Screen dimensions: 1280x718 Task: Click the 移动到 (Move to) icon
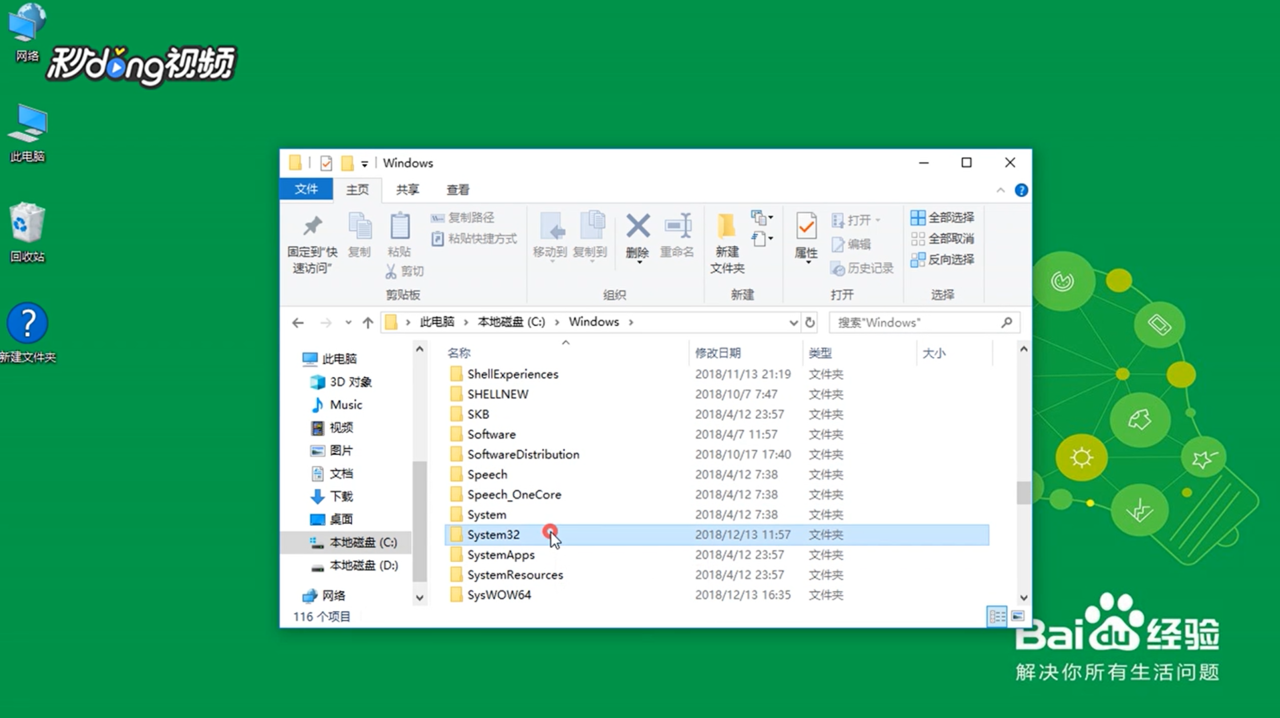point(550,226)
